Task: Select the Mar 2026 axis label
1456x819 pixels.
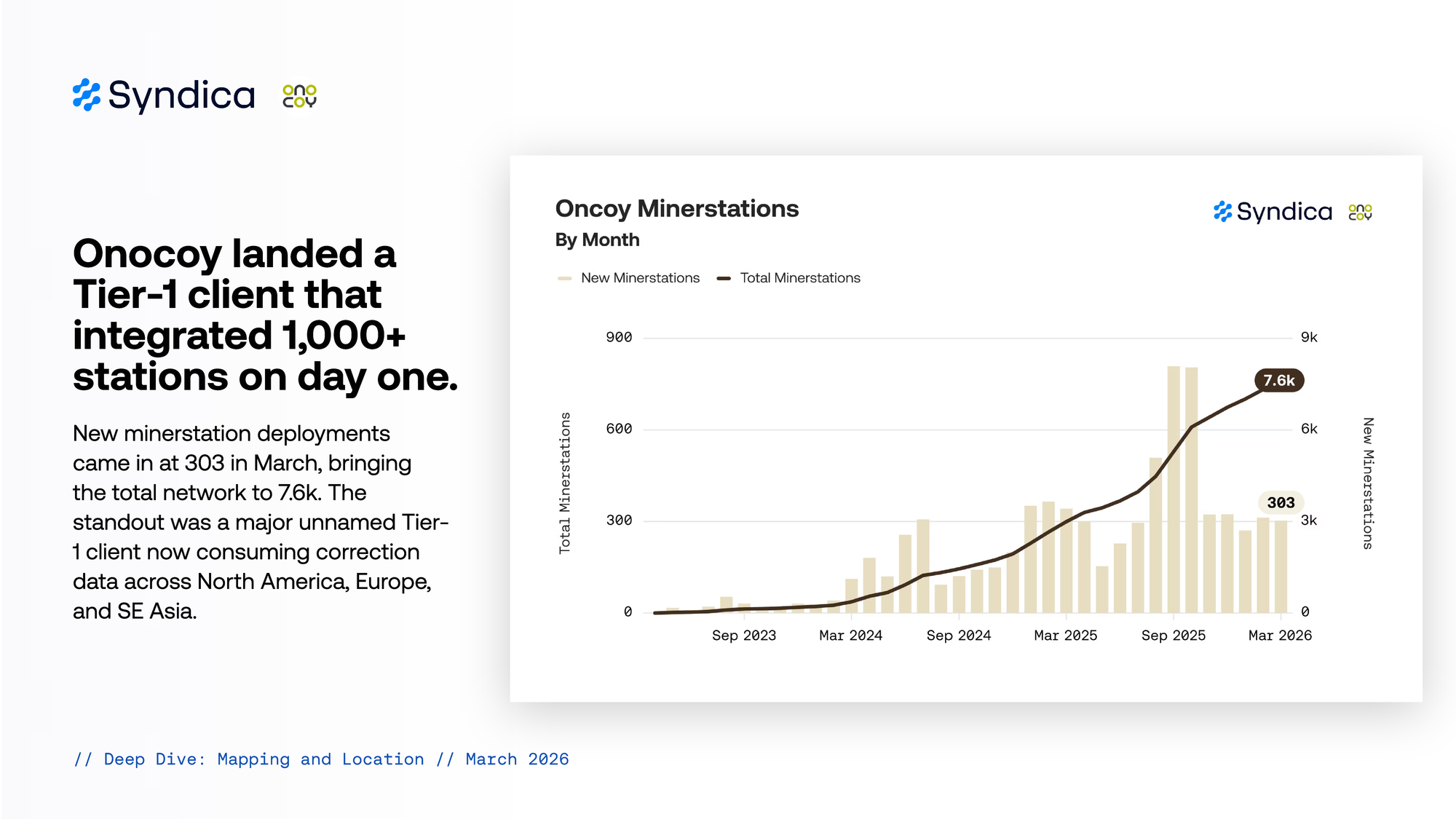Action: click(x=1280, y=636)
